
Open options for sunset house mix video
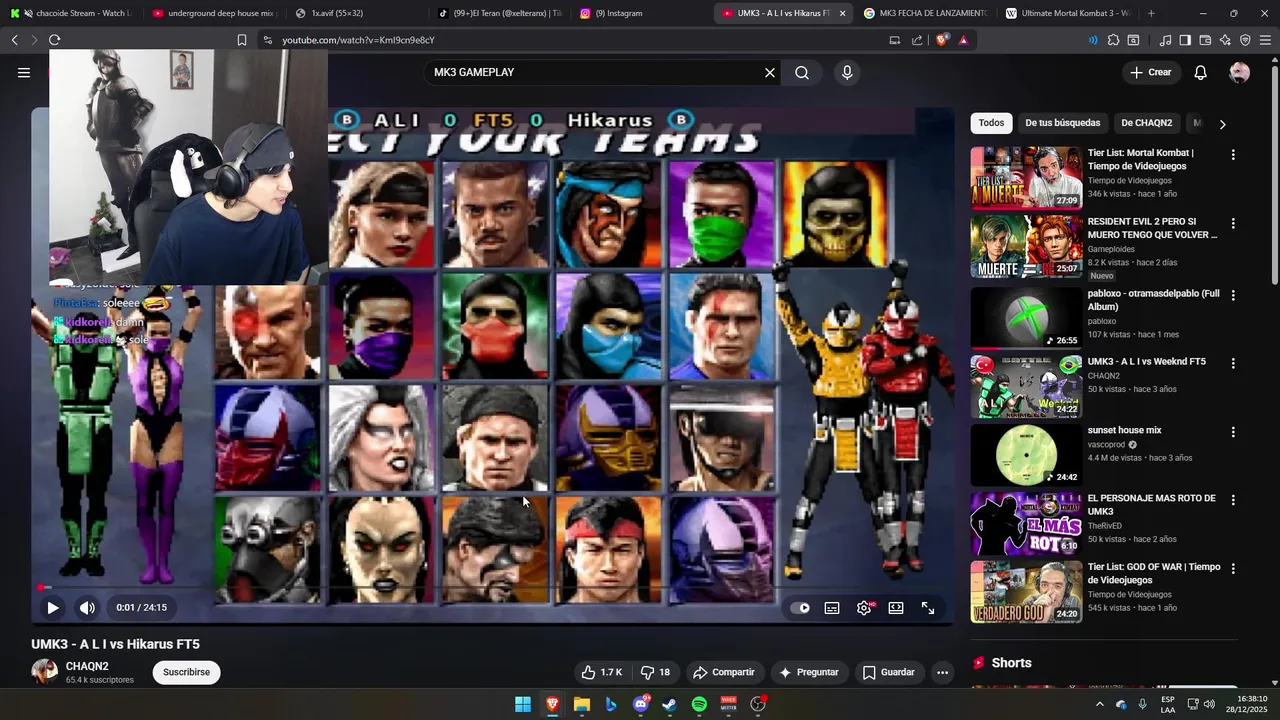(1233, 432)
